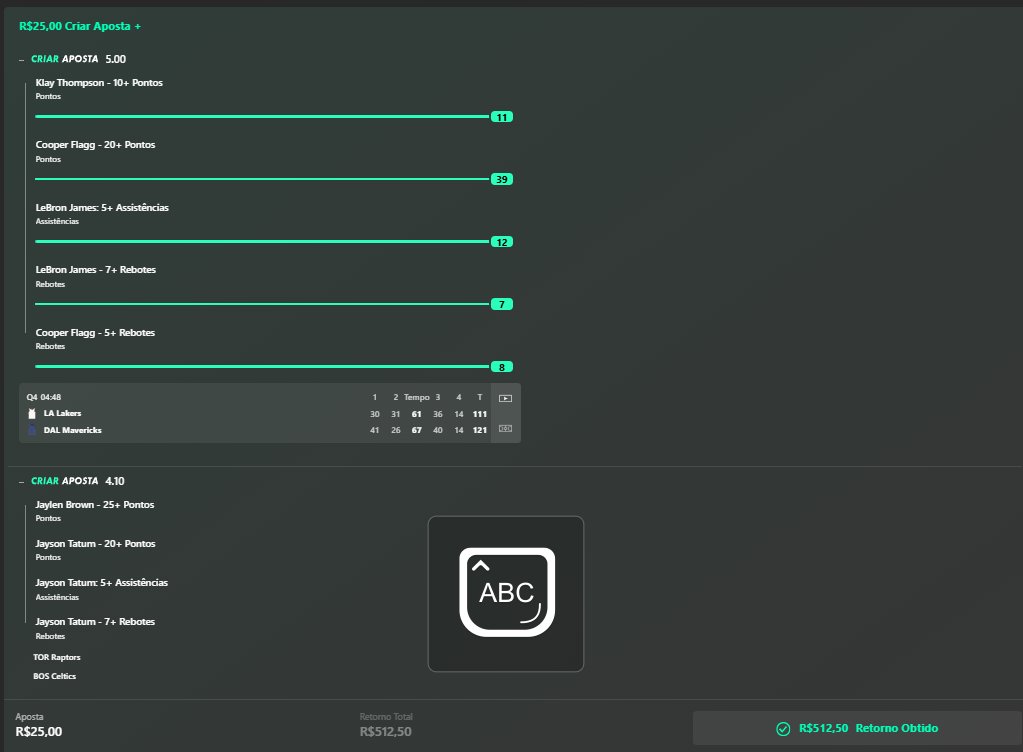Click the Lakers halftime score 61
1023x752 pixels.
coord(416,414)
